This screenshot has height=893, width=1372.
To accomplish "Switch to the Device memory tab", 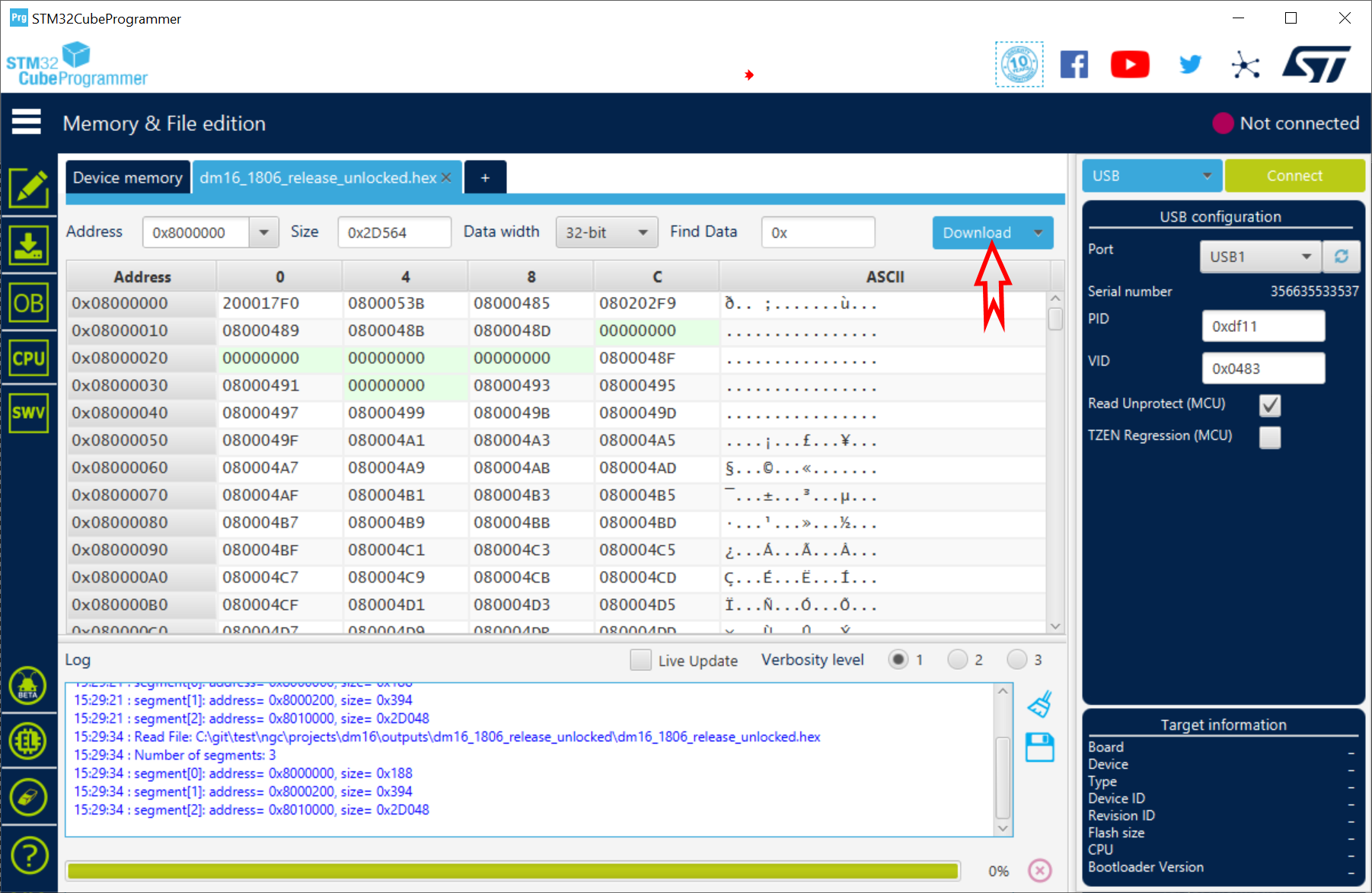I will point(128,177).
